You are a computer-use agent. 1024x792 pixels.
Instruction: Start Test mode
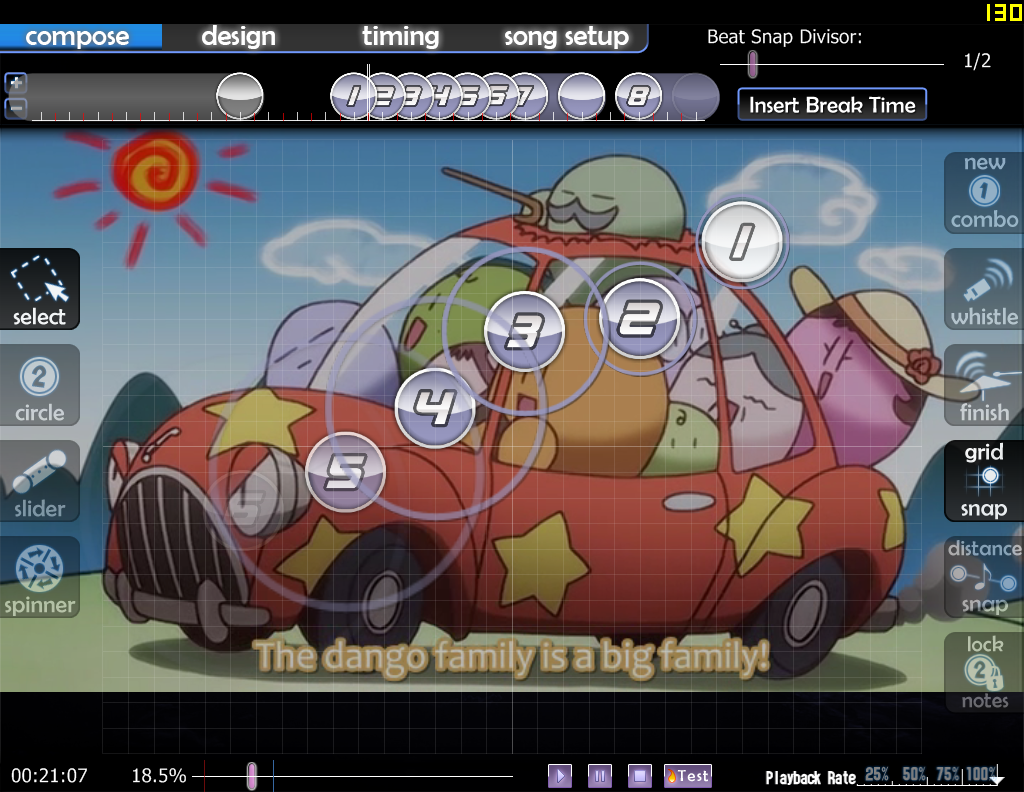687,776
